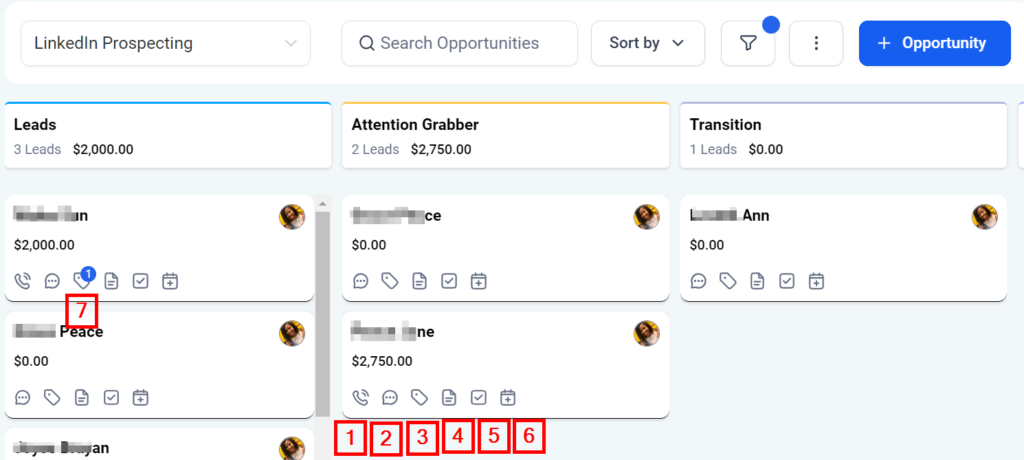
Task: Click the Search Opportunities field
Action: point(460,43)
